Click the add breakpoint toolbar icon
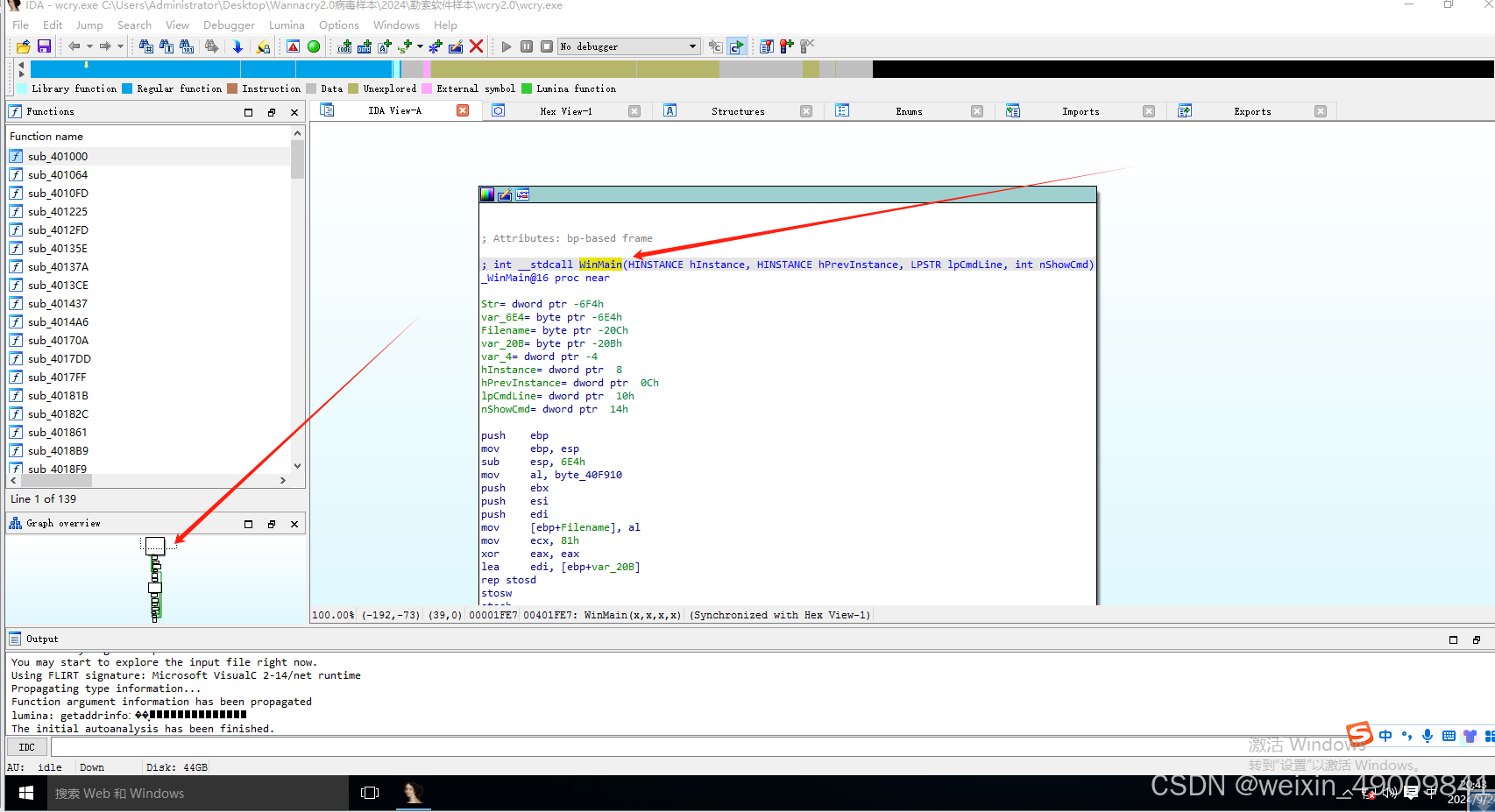This screenshot has width=1495, height=812. point(787,46)
